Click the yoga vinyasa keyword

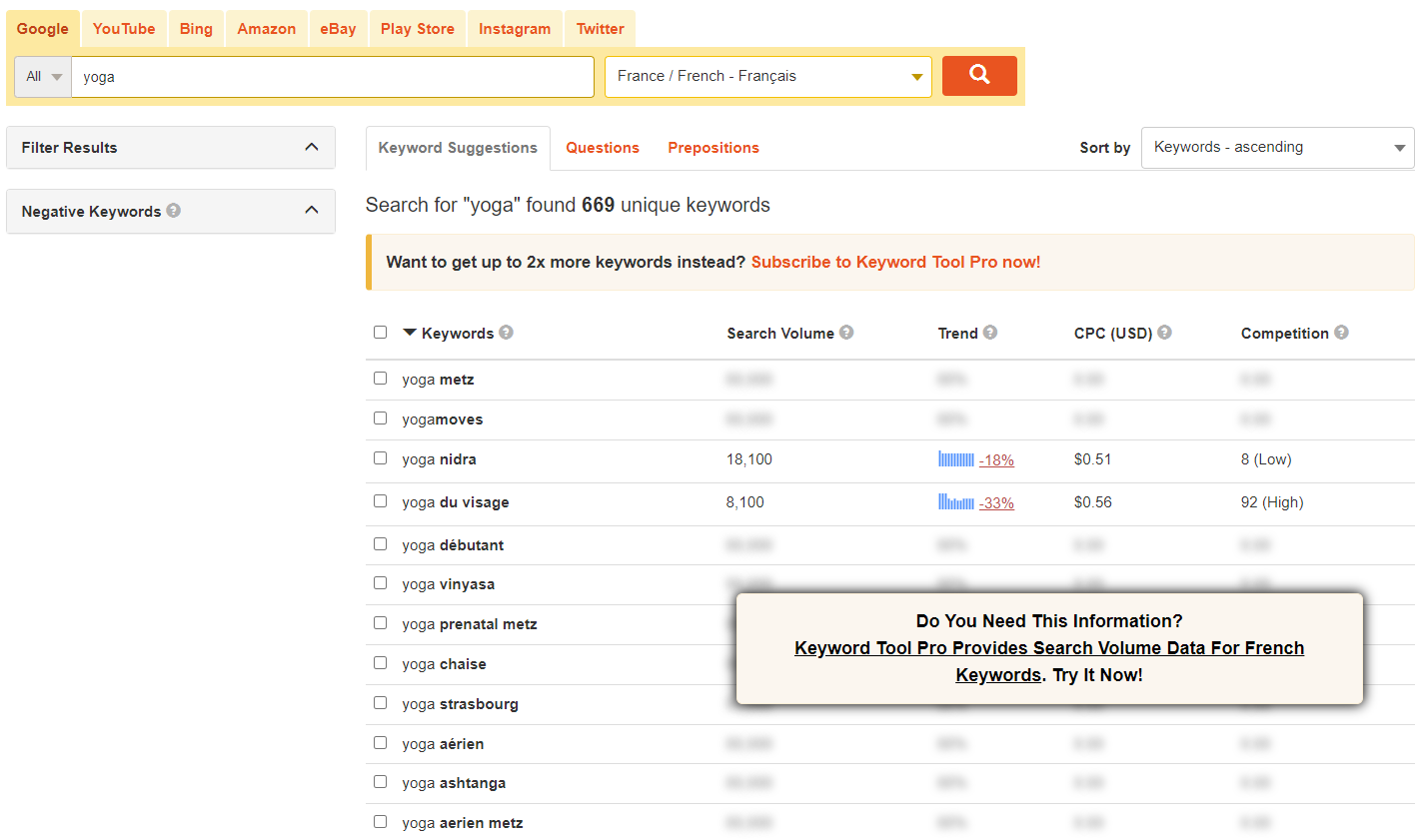point(449,584)
